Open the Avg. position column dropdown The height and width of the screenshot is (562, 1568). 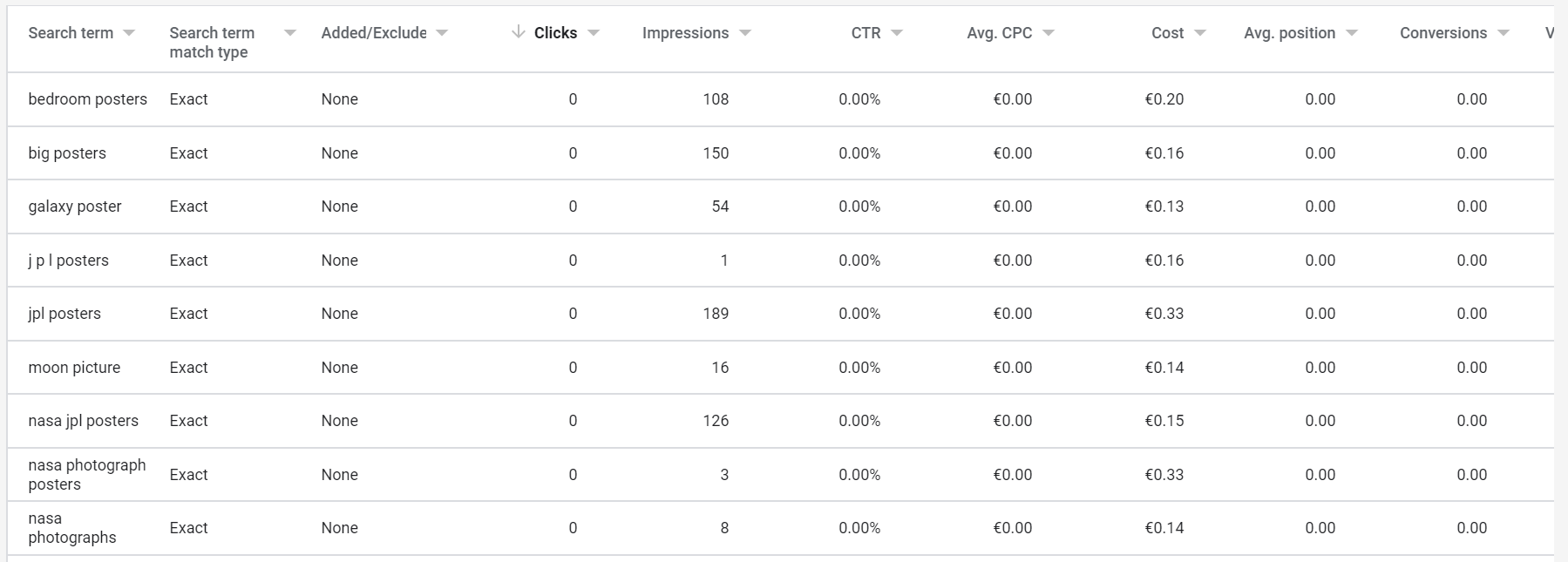(x=1352, y=33)
